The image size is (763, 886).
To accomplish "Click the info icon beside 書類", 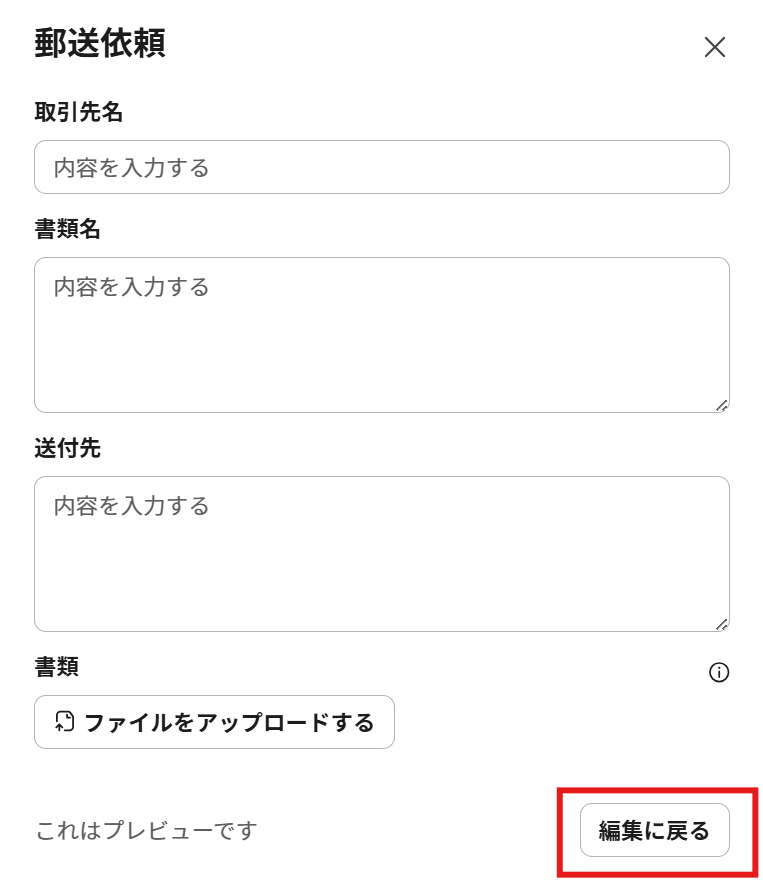I will tap(718, 672).
